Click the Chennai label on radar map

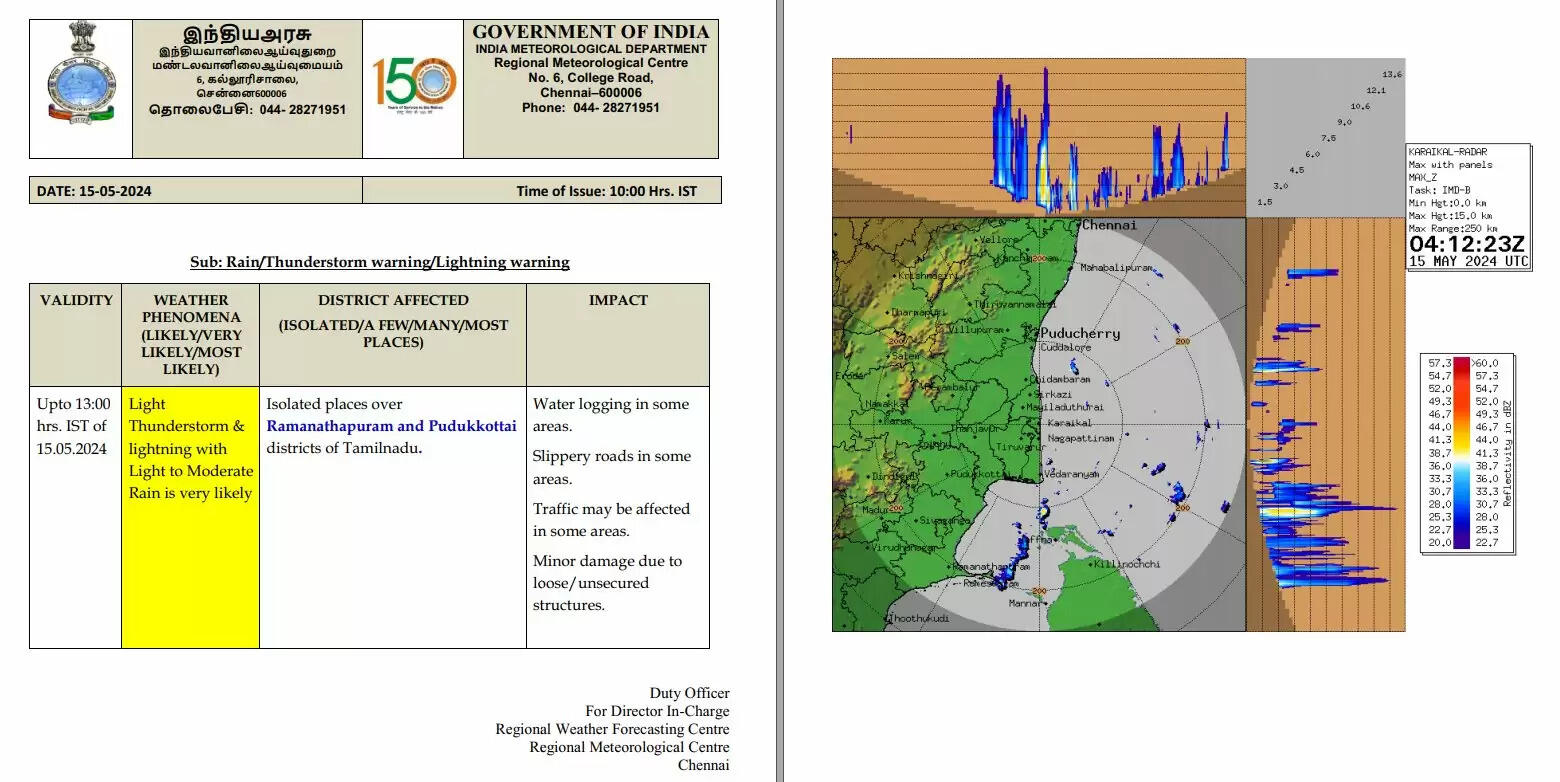(x=1109, y=226)
